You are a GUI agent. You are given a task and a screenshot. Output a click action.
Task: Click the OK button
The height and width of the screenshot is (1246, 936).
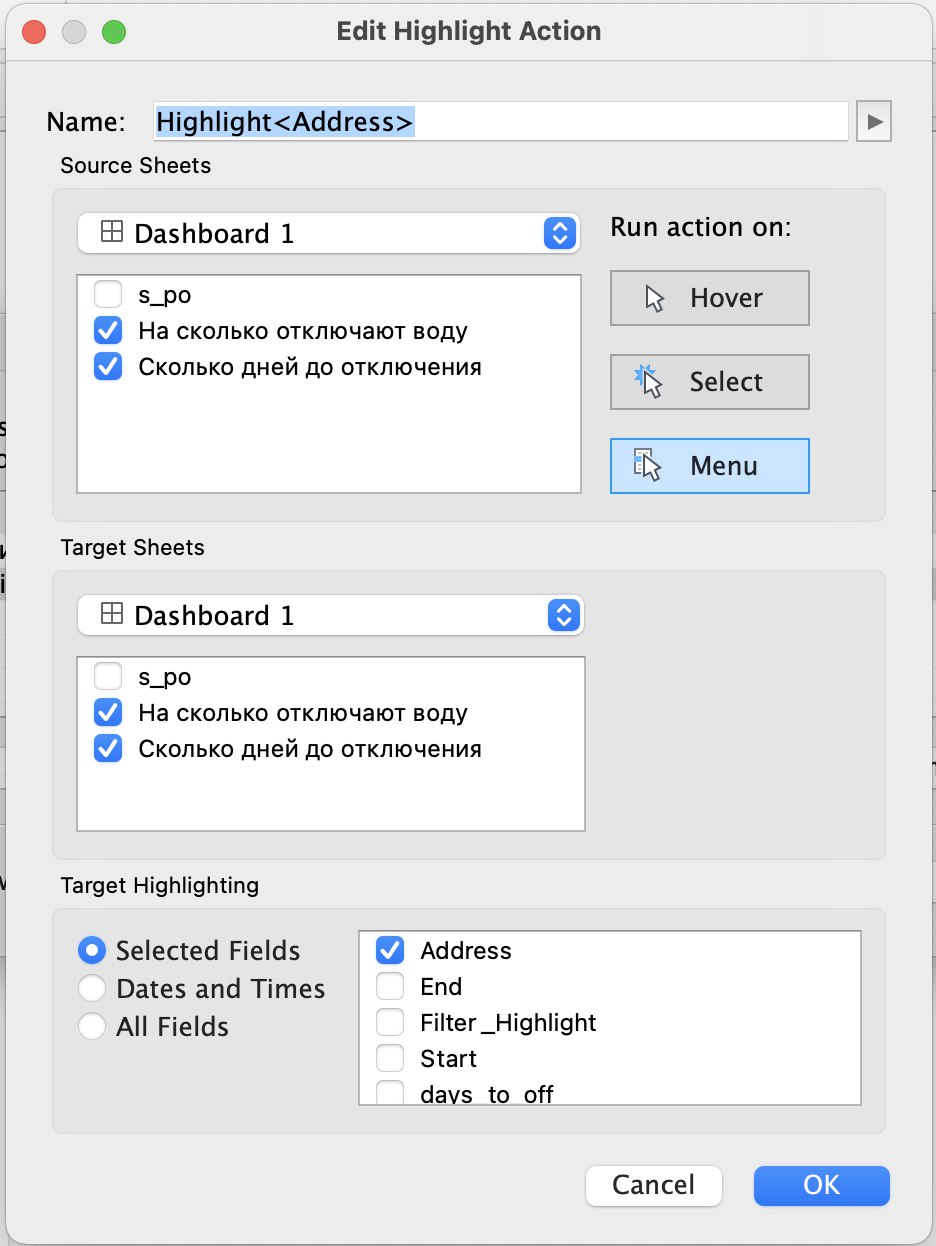[821, 1185]
